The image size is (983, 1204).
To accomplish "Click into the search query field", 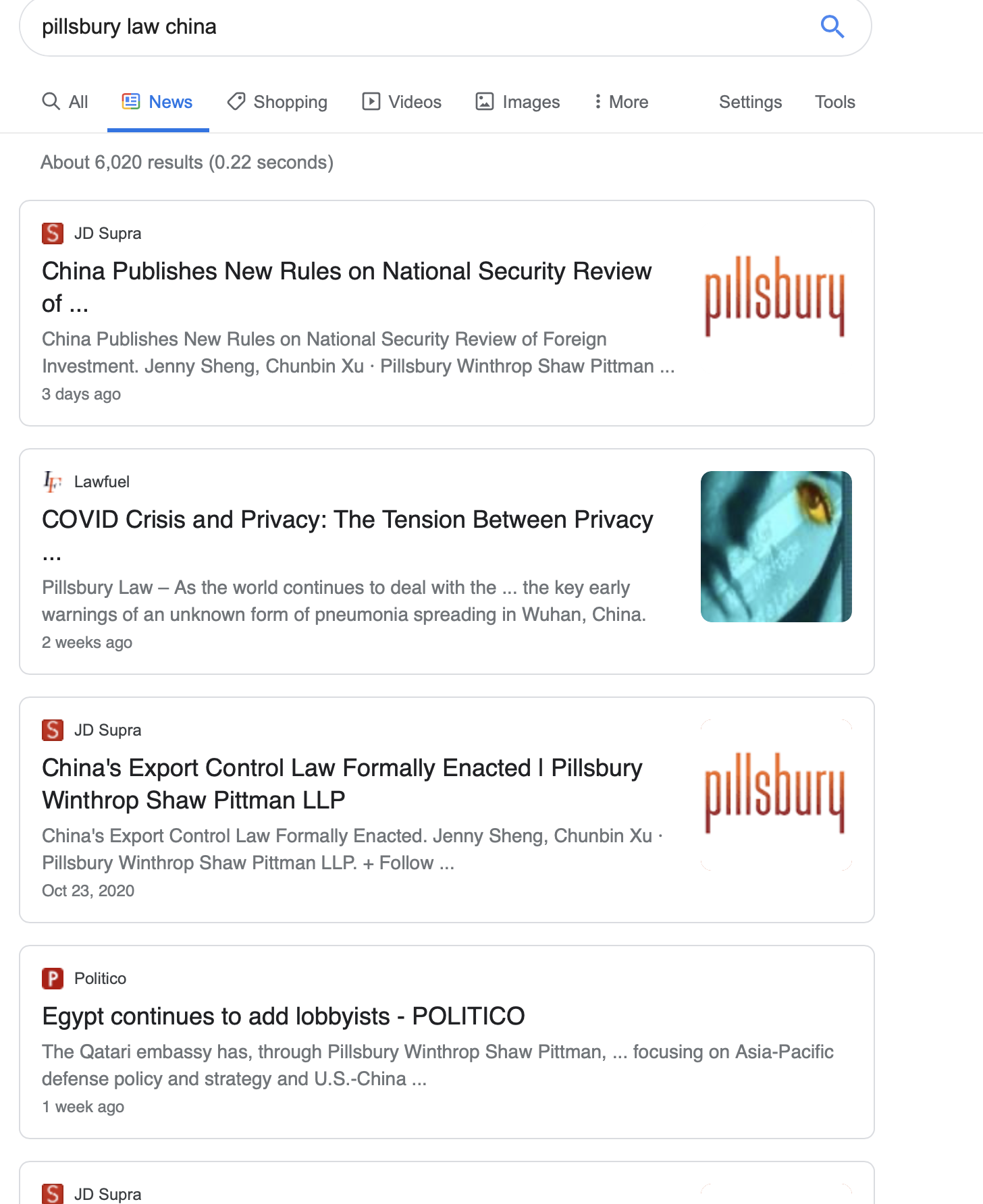I will pos(419,27).
